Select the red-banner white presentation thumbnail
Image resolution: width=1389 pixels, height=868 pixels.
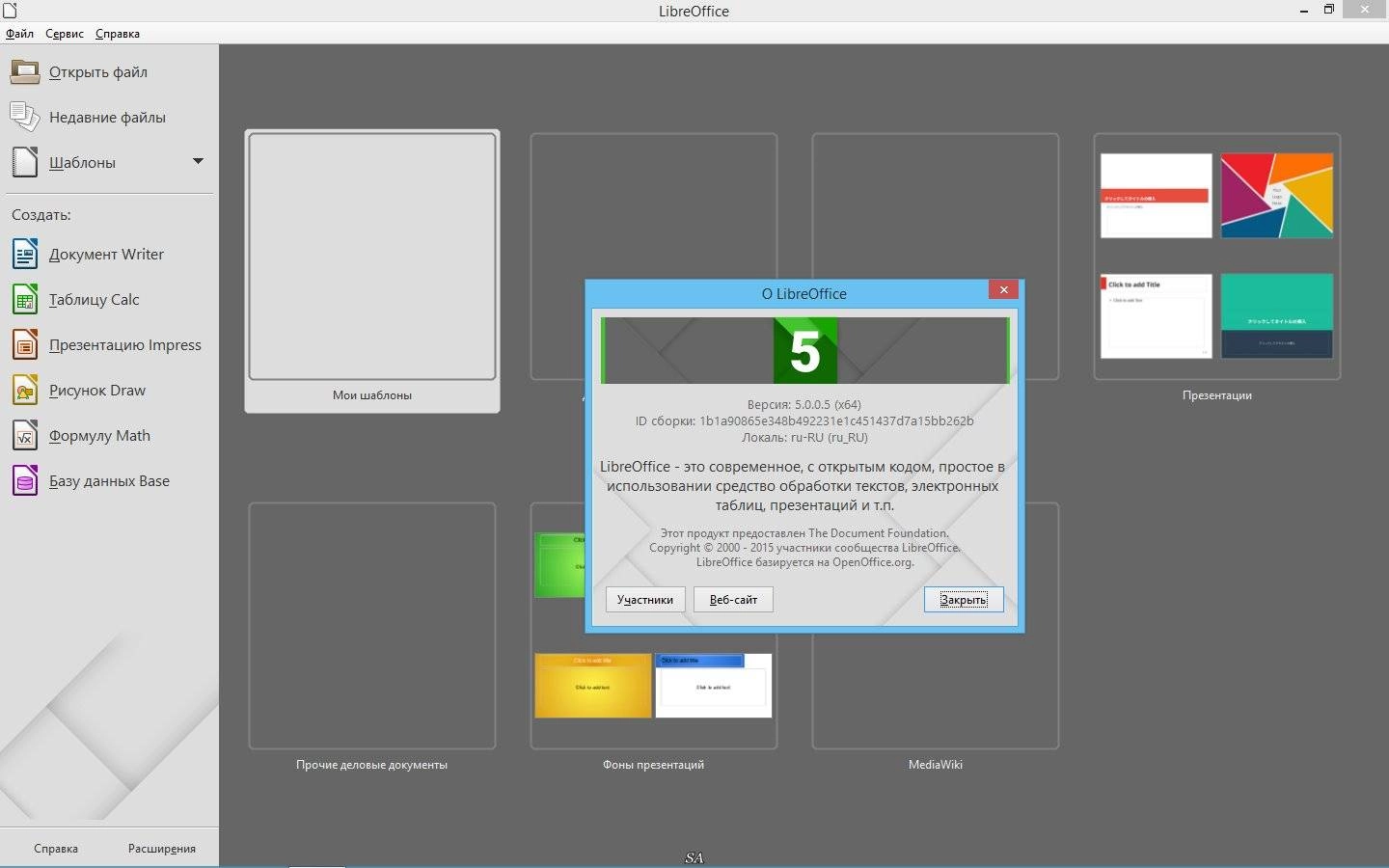click(1157, 196)
